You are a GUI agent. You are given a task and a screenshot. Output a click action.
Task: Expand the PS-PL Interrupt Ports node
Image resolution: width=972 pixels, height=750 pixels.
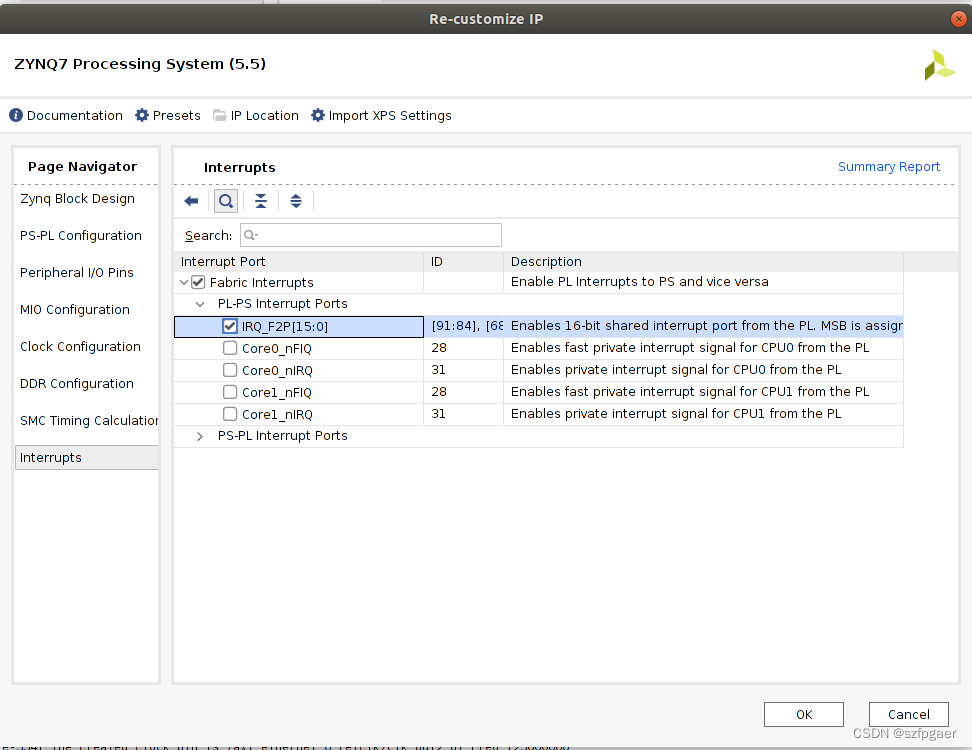[x=200, y=436]
